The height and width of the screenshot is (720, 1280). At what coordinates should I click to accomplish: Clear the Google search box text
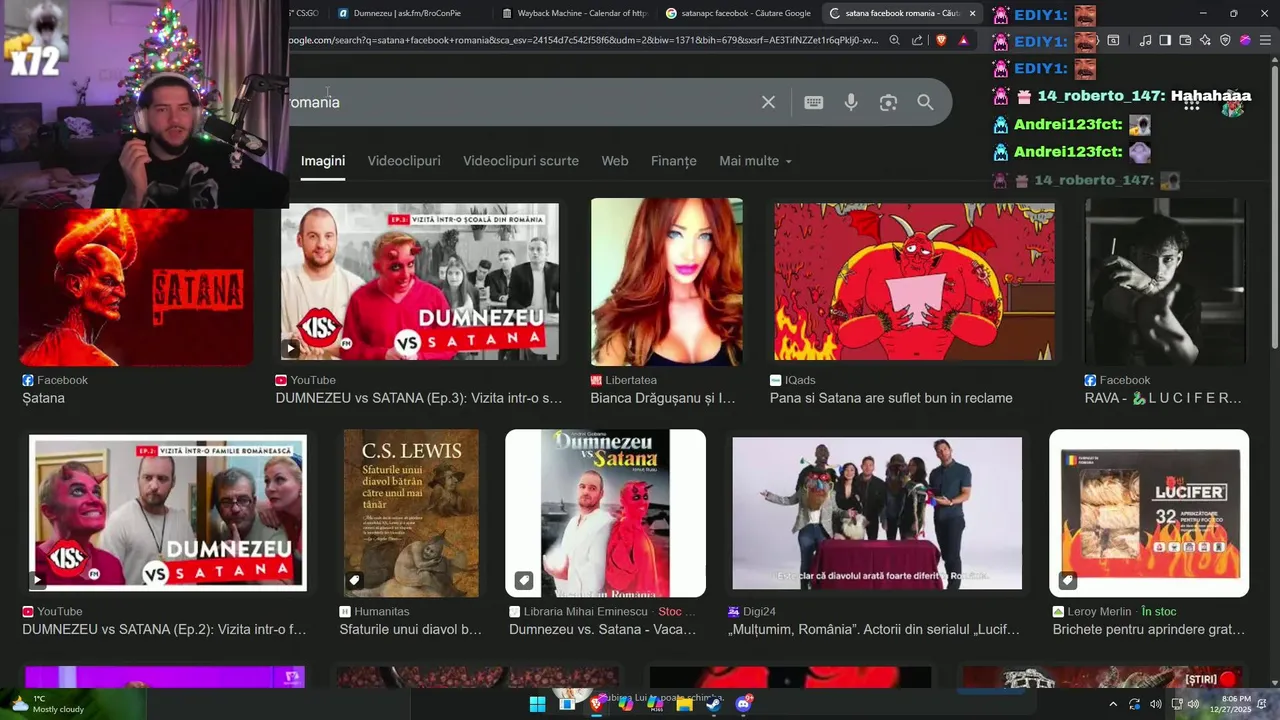pyautogui.click(x=768, y=102)
